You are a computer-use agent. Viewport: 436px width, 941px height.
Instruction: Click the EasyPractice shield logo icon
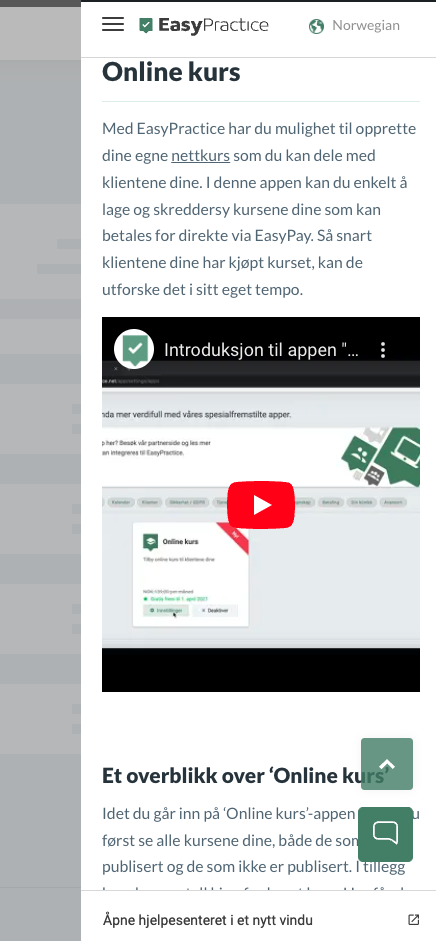click(146, 25)
